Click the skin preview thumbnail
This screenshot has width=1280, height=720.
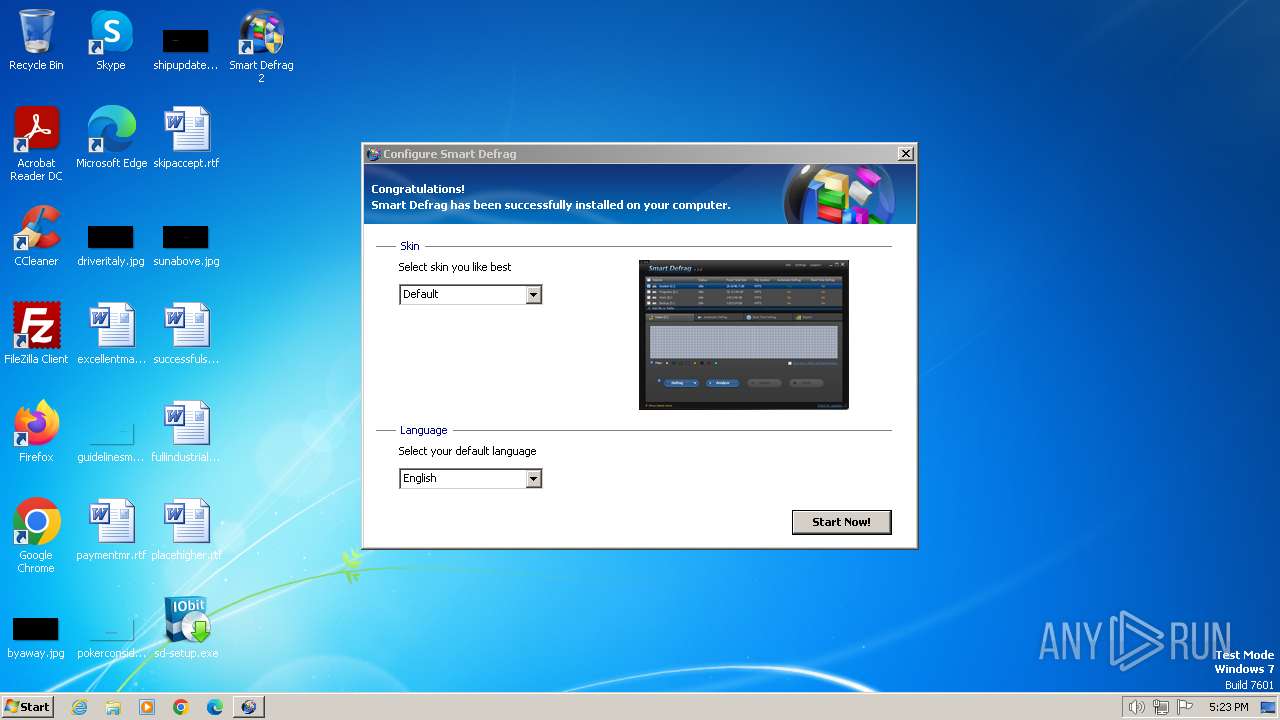(x=743, y=335)
